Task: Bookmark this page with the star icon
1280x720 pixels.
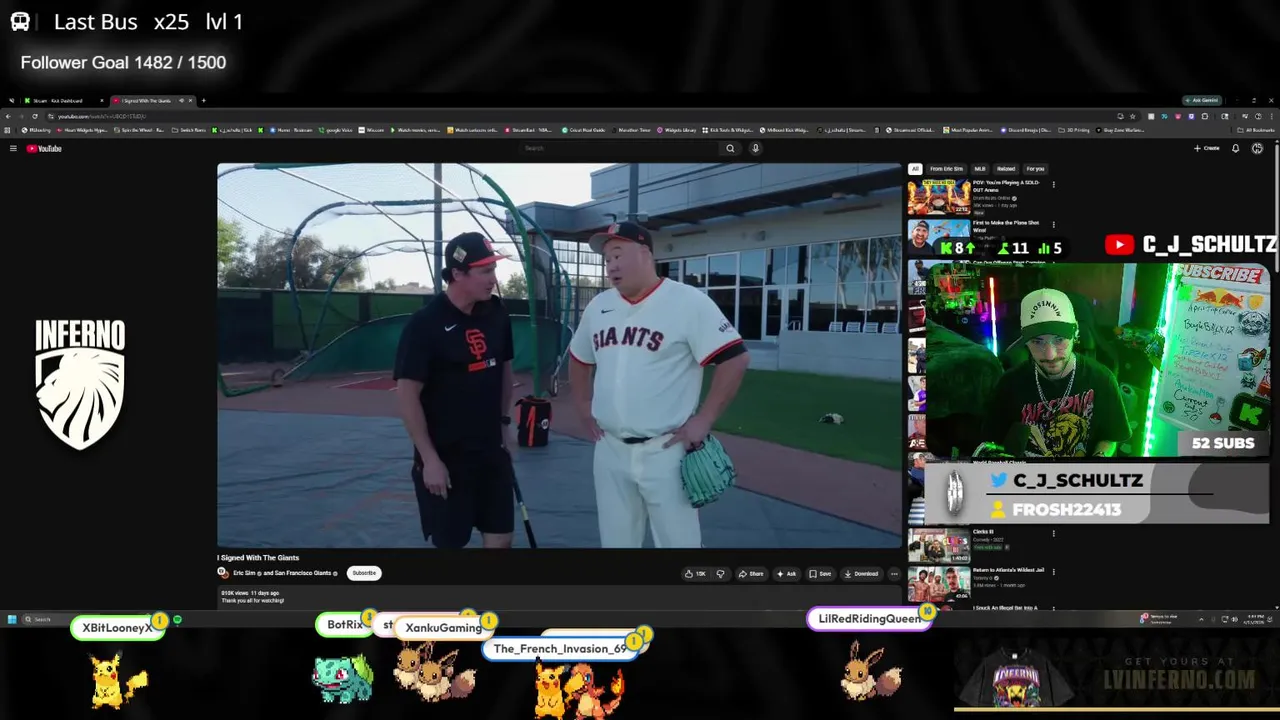Action: point(1132,116)
